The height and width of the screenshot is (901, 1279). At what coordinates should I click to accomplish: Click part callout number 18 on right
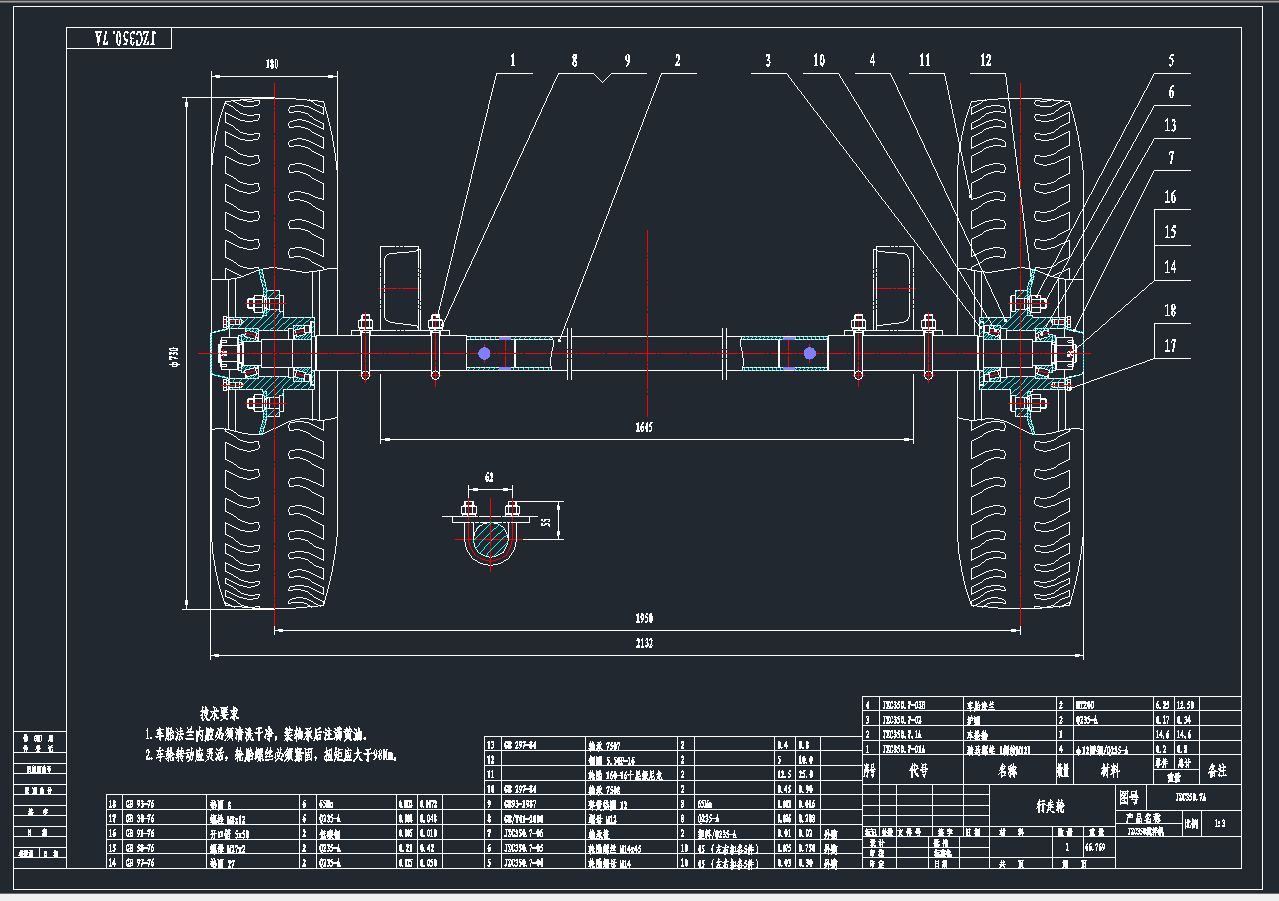coord(1170,311)
